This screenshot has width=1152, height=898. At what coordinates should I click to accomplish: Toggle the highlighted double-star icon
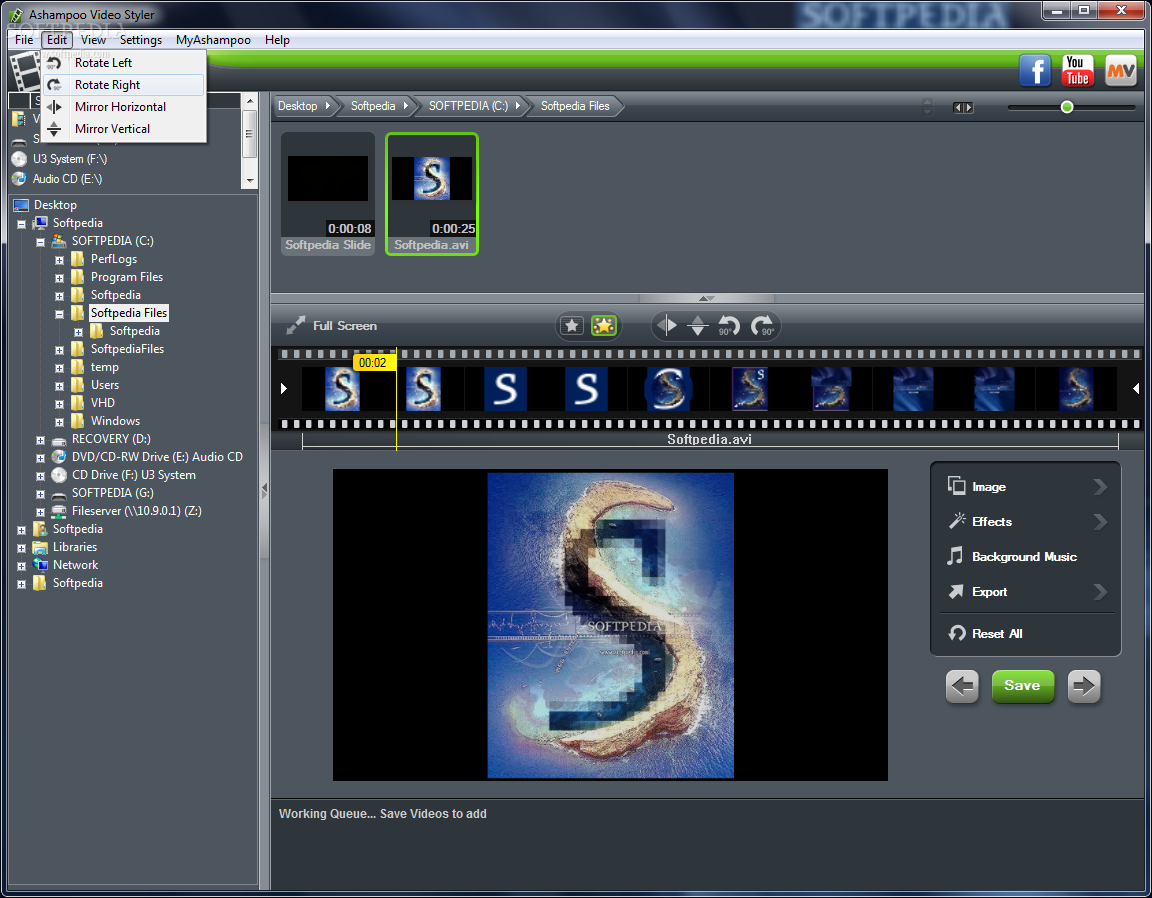point(604,326)
